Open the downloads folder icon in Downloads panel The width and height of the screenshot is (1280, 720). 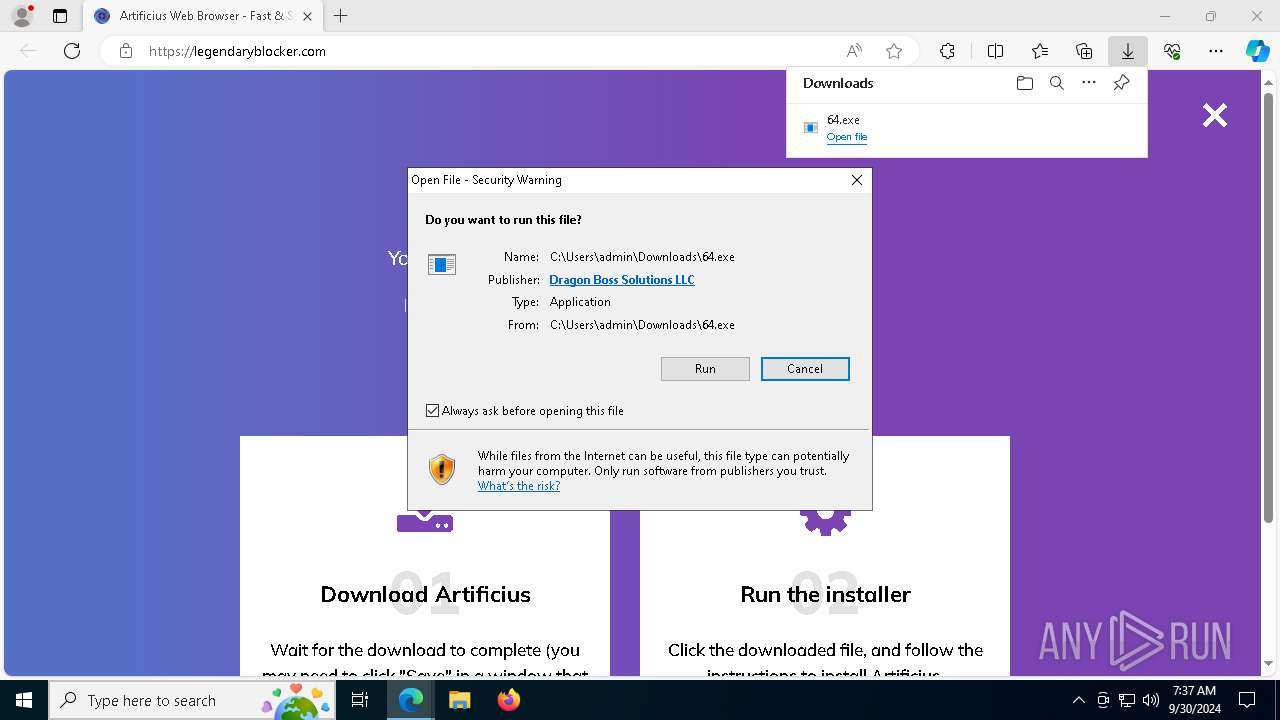pos(1024,83)
